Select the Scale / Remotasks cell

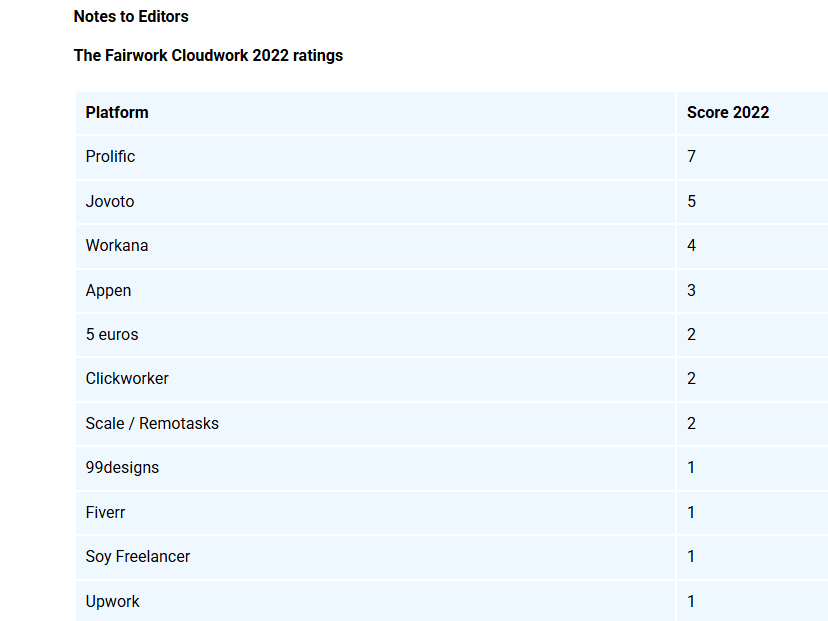coord(152,423)
